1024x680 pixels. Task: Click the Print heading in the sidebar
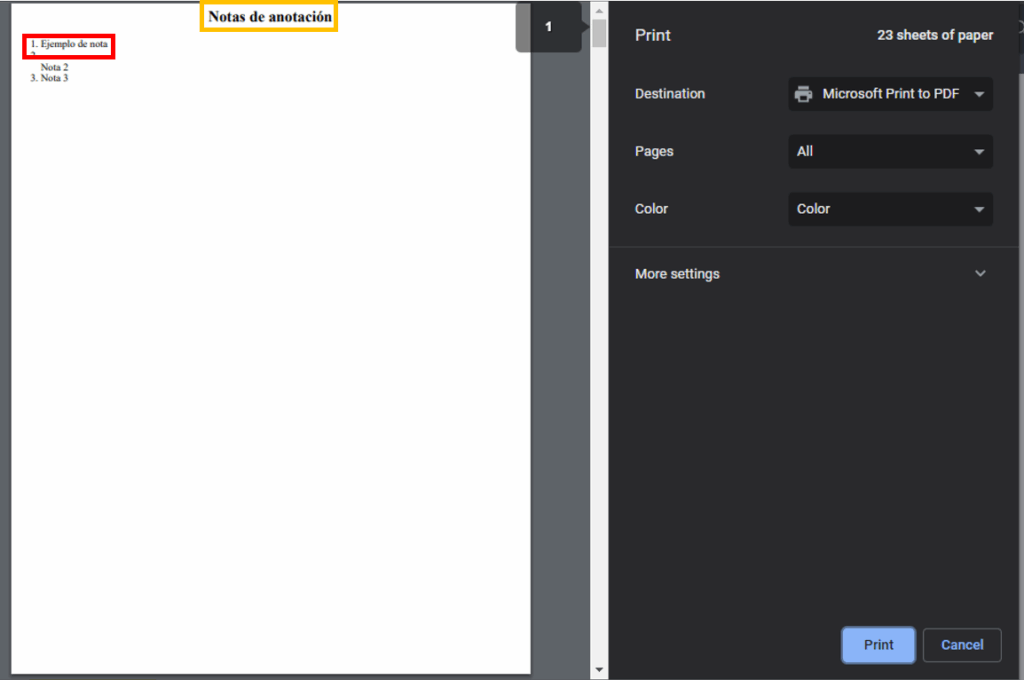pyautogui.click(x=652, y=35)
